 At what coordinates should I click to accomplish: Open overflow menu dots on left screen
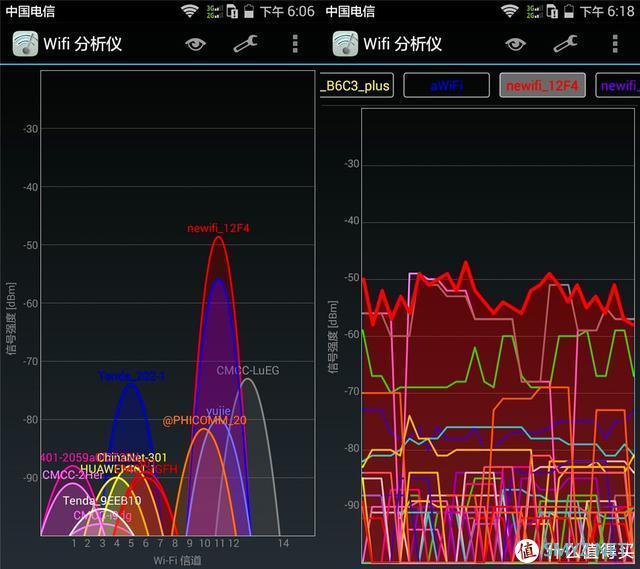click(x=295, y=44)
